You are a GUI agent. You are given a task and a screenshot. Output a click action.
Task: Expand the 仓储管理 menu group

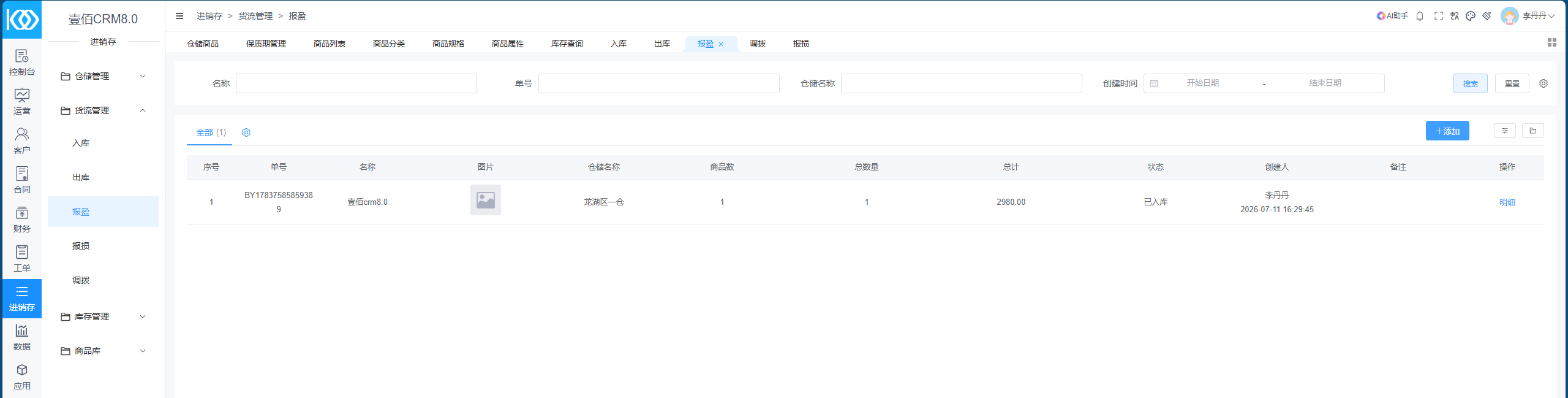pyautogui.click(x=103, y=76)
